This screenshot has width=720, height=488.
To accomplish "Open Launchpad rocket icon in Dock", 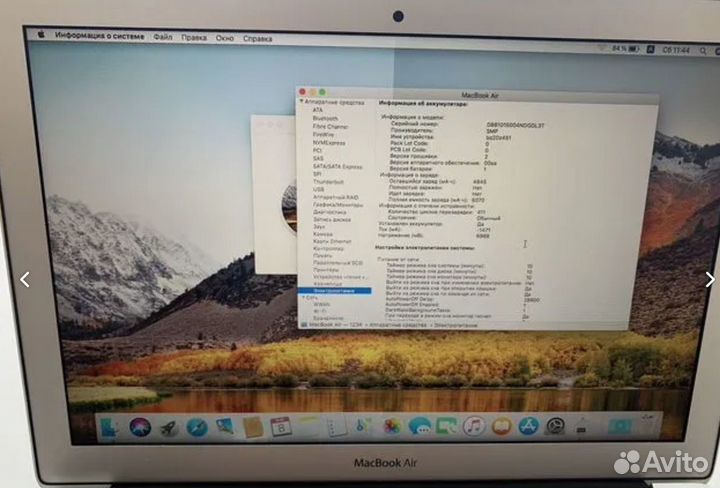I will pyautogui.click(x=169, y=428).
